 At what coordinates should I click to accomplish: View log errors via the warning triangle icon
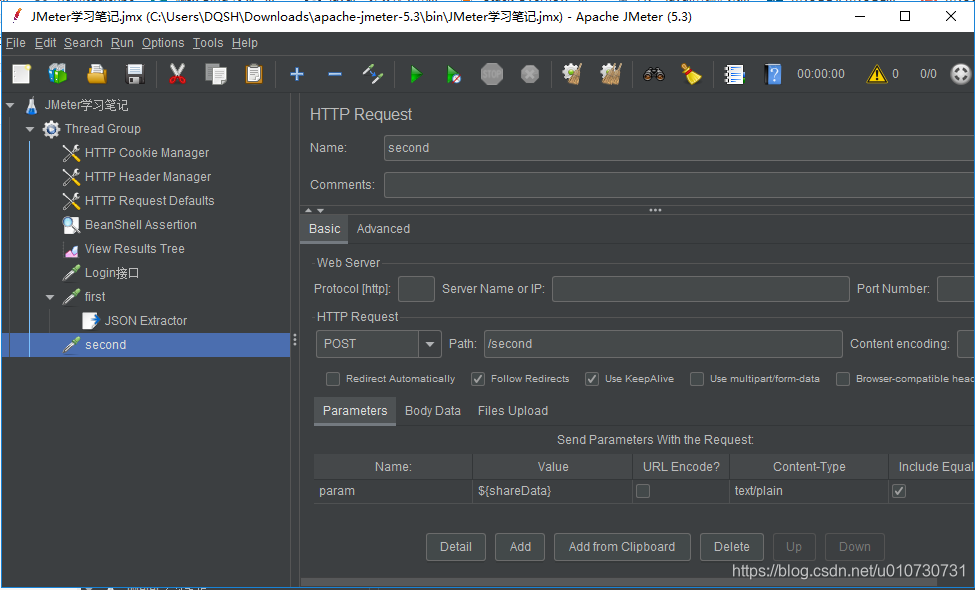click(x=877, y=75)
